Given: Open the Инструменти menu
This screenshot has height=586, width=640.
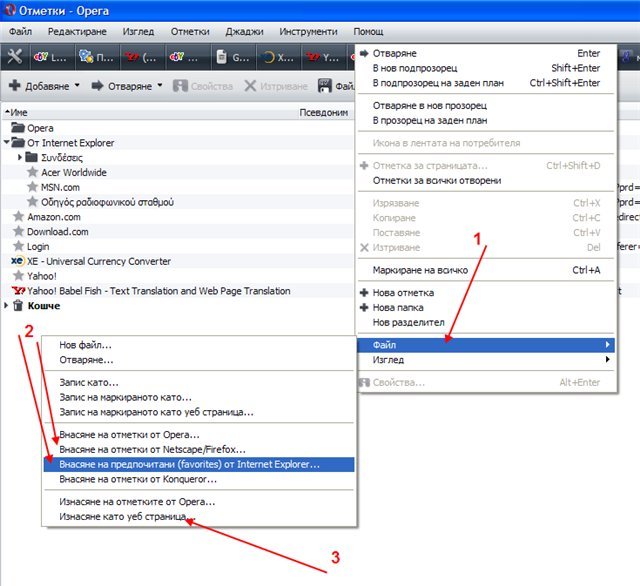Looking at the screenshot, I should [x=308, y=31].
